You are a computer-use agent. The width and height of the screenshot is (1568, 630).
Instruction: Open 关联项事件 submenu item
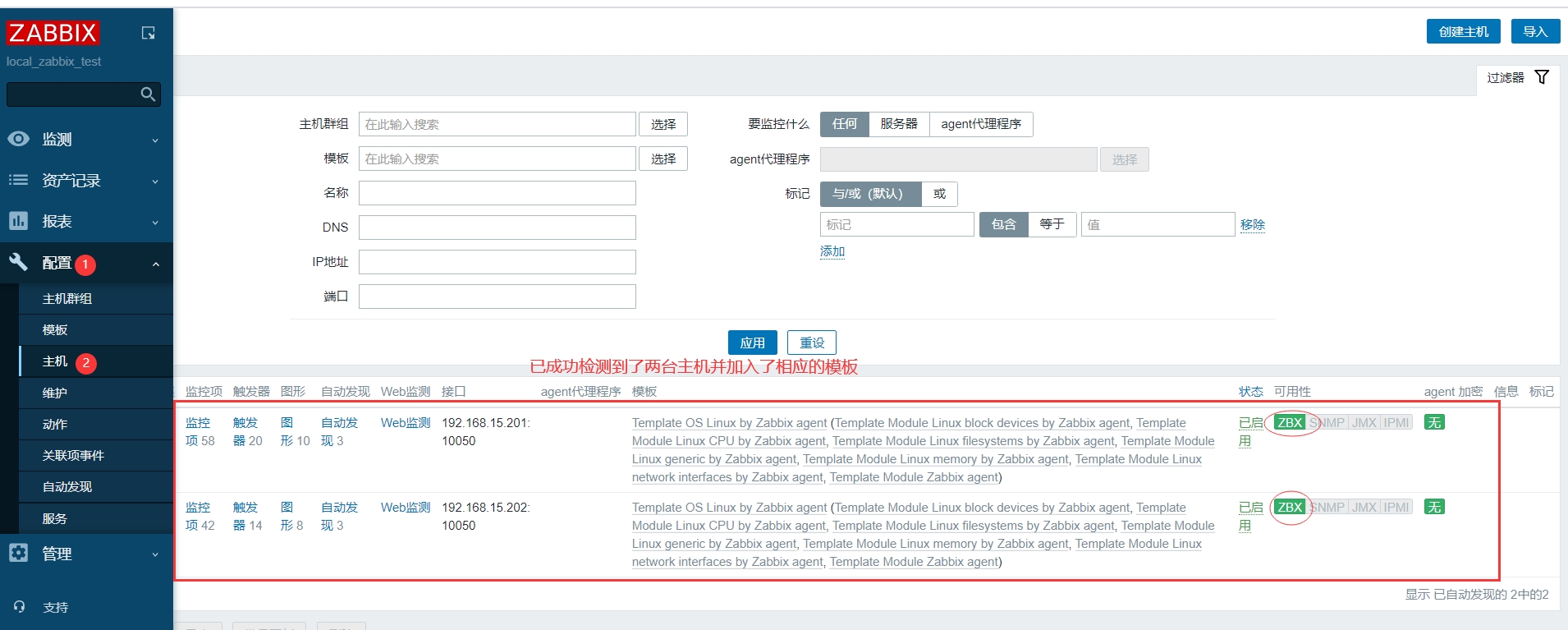point(96,455)
